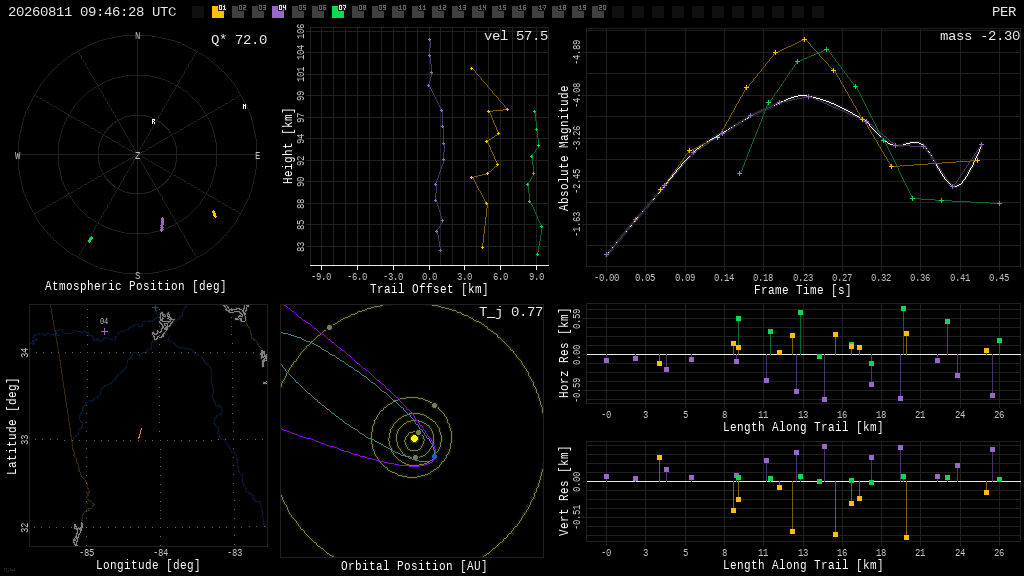The image size is (1024, 576).
Task: Click the purple meteor track on polar plot
Action: [x=162, y=225]
